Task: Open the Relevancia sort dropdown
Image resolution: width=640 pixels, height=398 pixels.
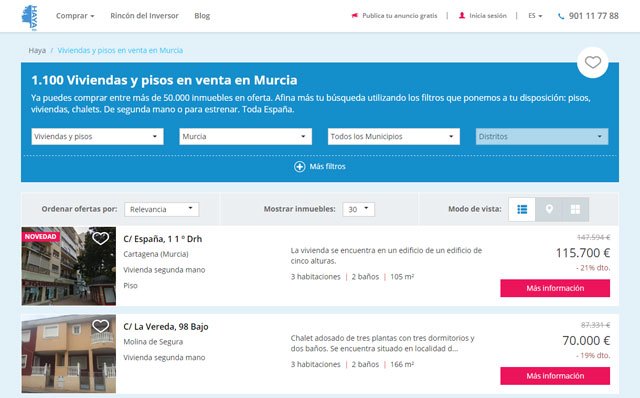Action: point(162,209)
